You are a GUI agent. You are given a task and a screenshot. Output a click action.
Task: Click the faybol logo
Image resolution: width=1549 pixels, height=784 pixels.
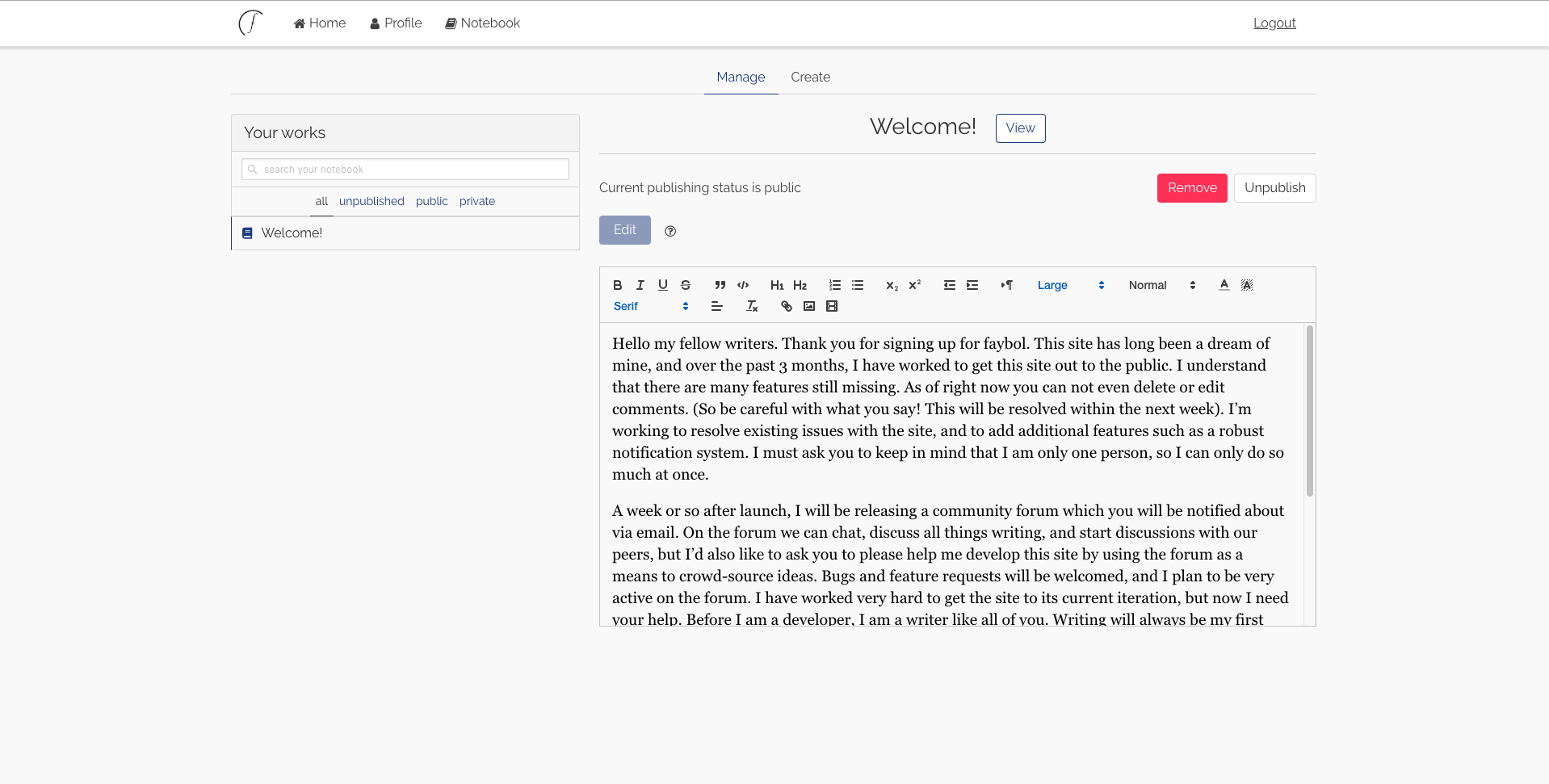pyautogui.click(x=250, y=23)
